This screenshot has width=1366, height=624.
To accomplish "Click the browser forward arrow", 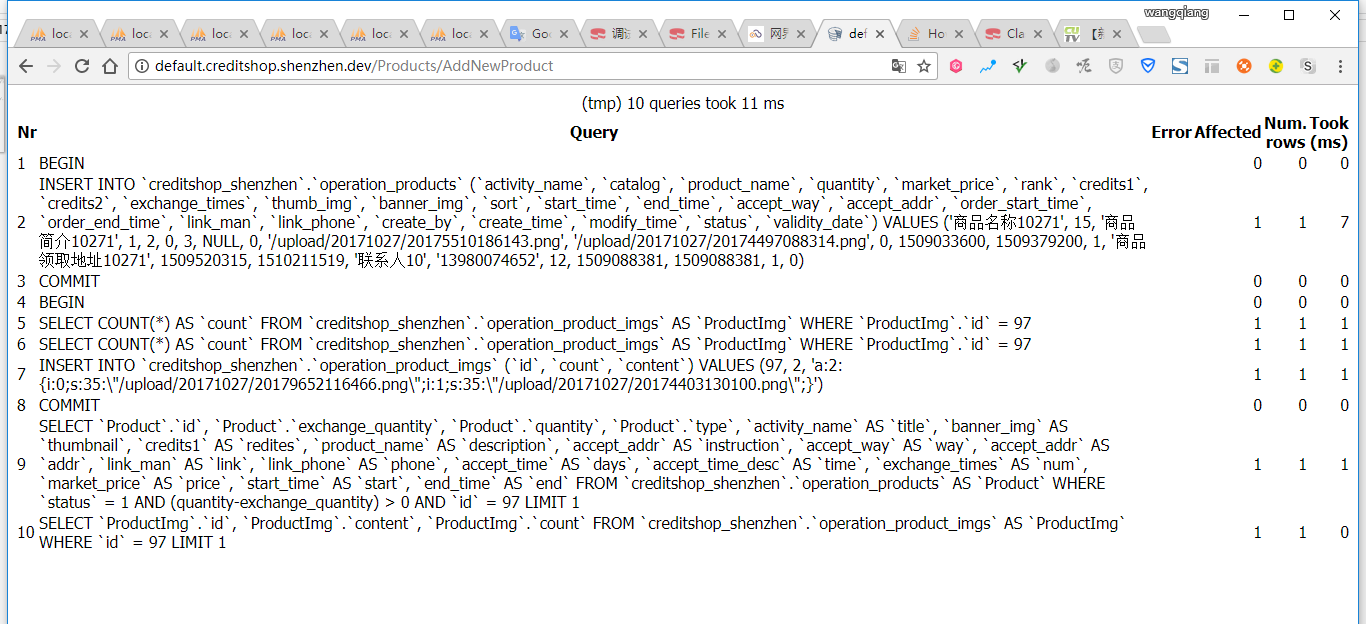I will [x=54, y=66].
